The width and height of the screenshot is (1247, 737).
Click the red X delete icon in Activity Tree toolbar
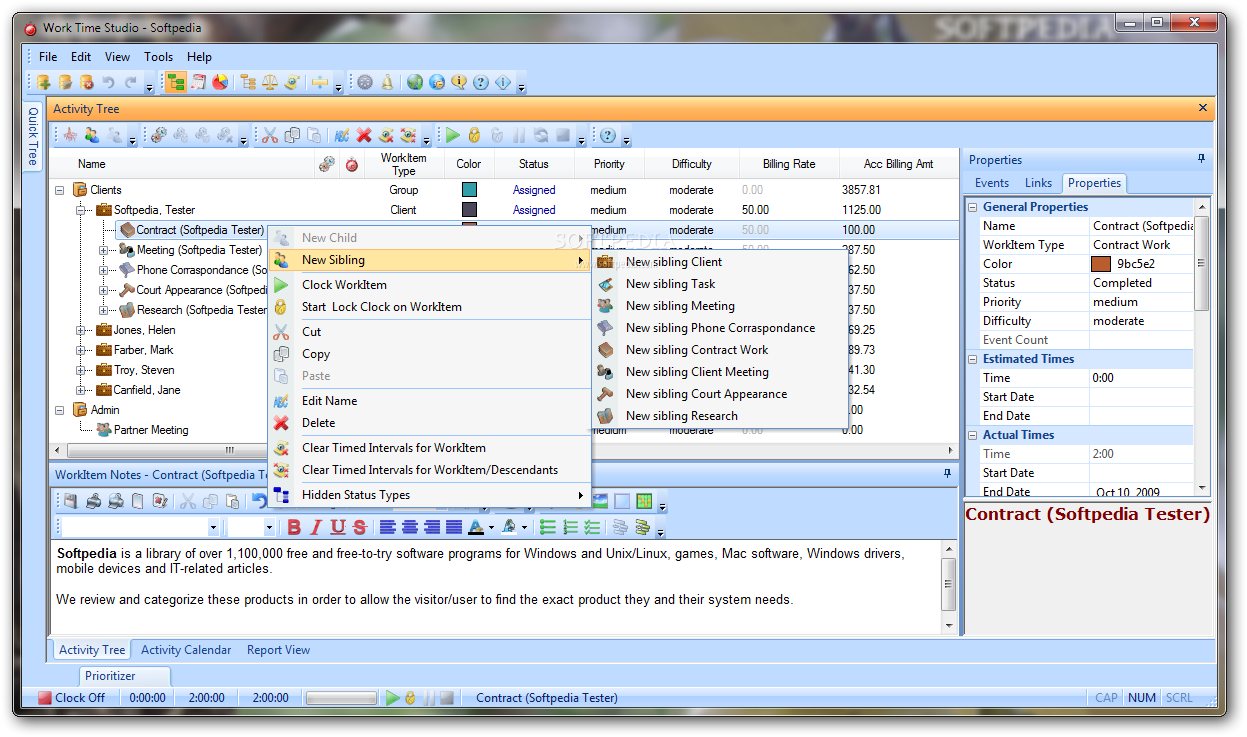coord(364,135)
